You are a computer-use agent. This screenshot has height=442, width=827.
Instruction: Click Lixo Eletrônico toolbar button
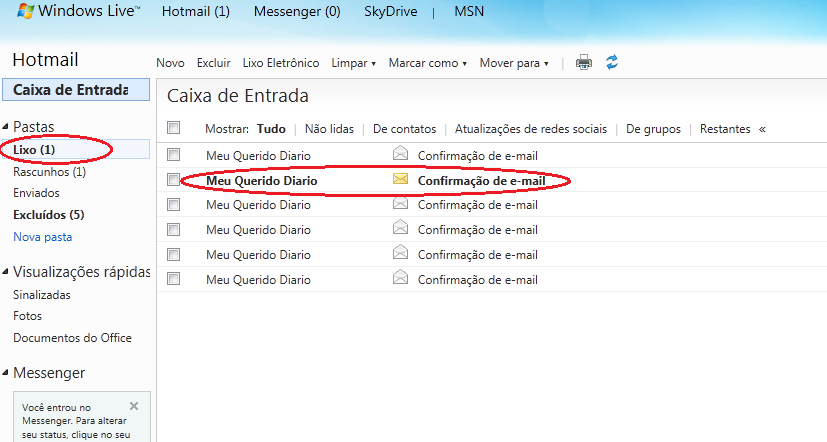coord(281,63)
